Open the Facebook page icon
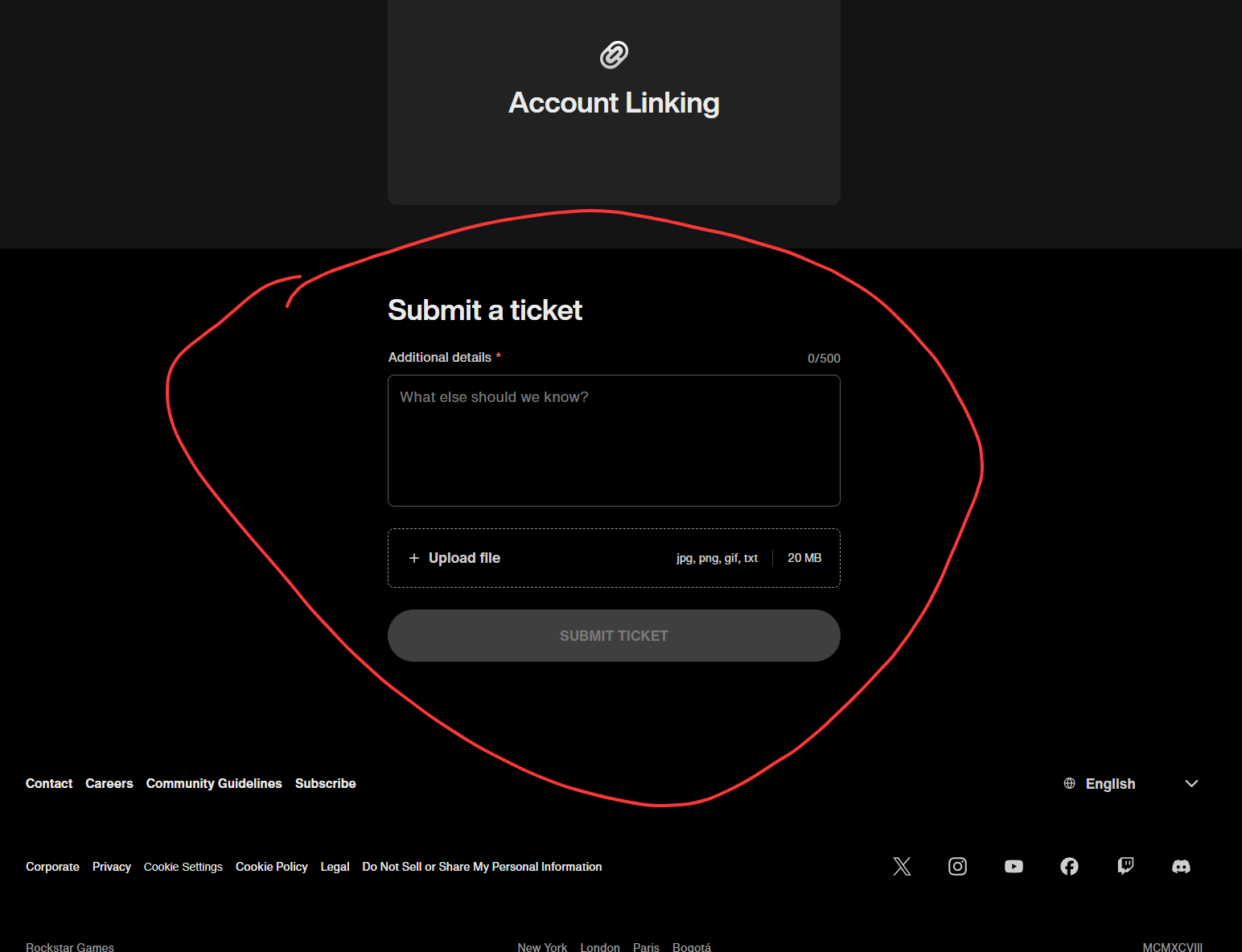Viewport: 1242px width, 952px height. 1069,866
